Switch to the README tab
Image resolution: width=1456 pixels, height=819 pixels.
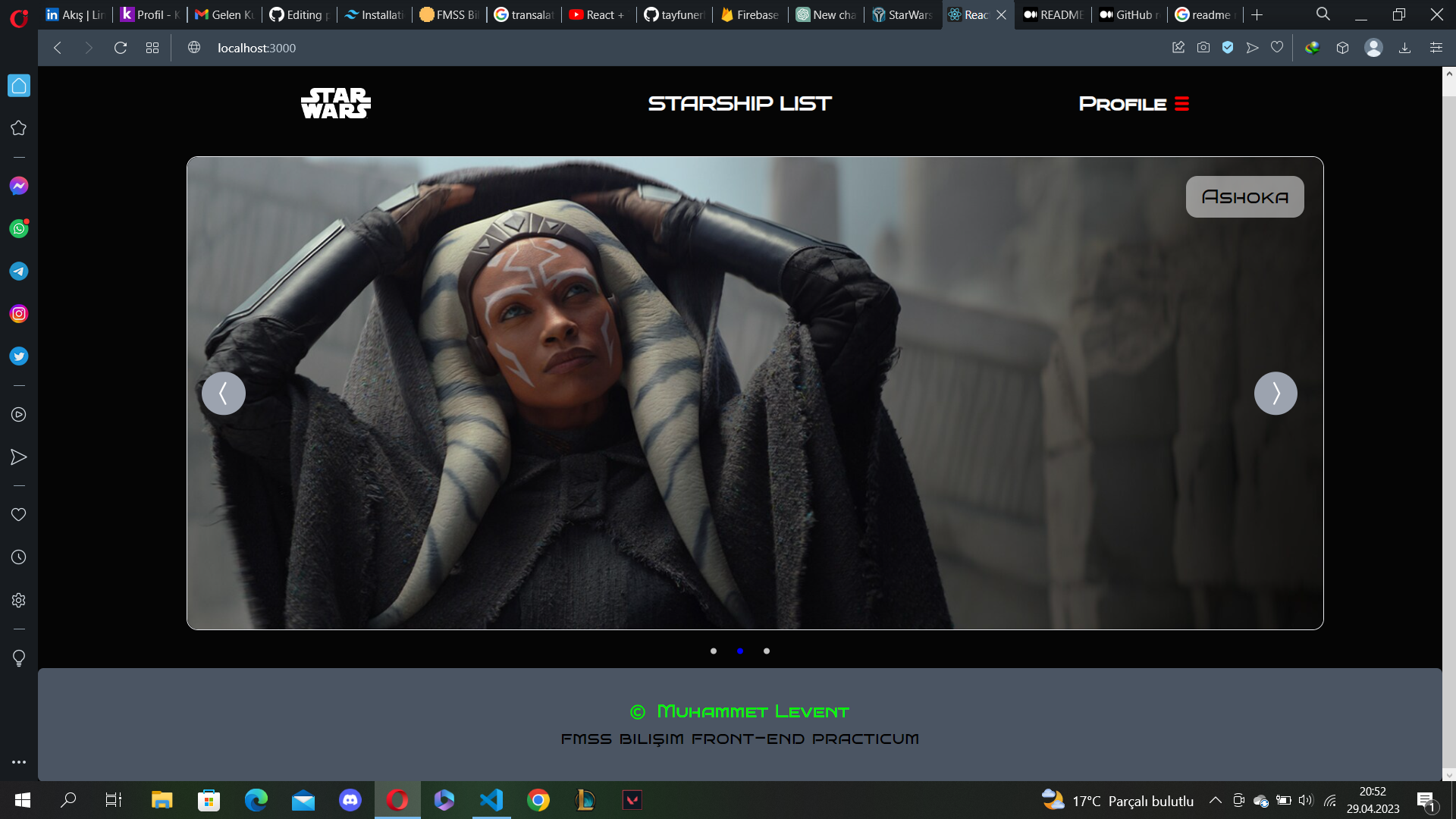[x=1053, y=14]
